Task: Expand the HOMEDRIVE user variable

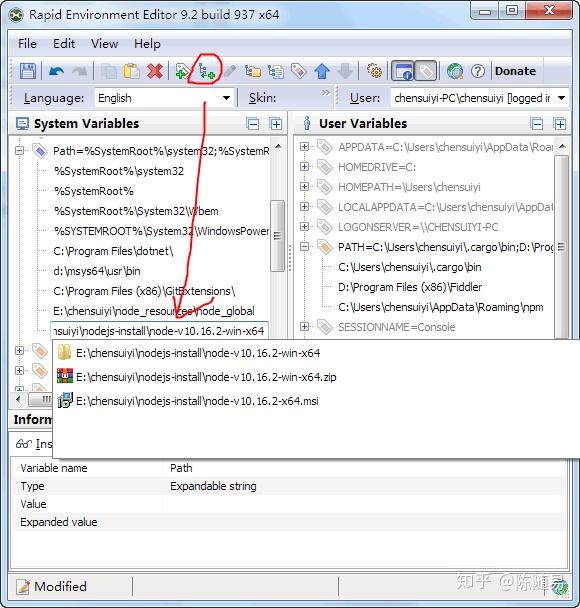Action: [304, 167]
